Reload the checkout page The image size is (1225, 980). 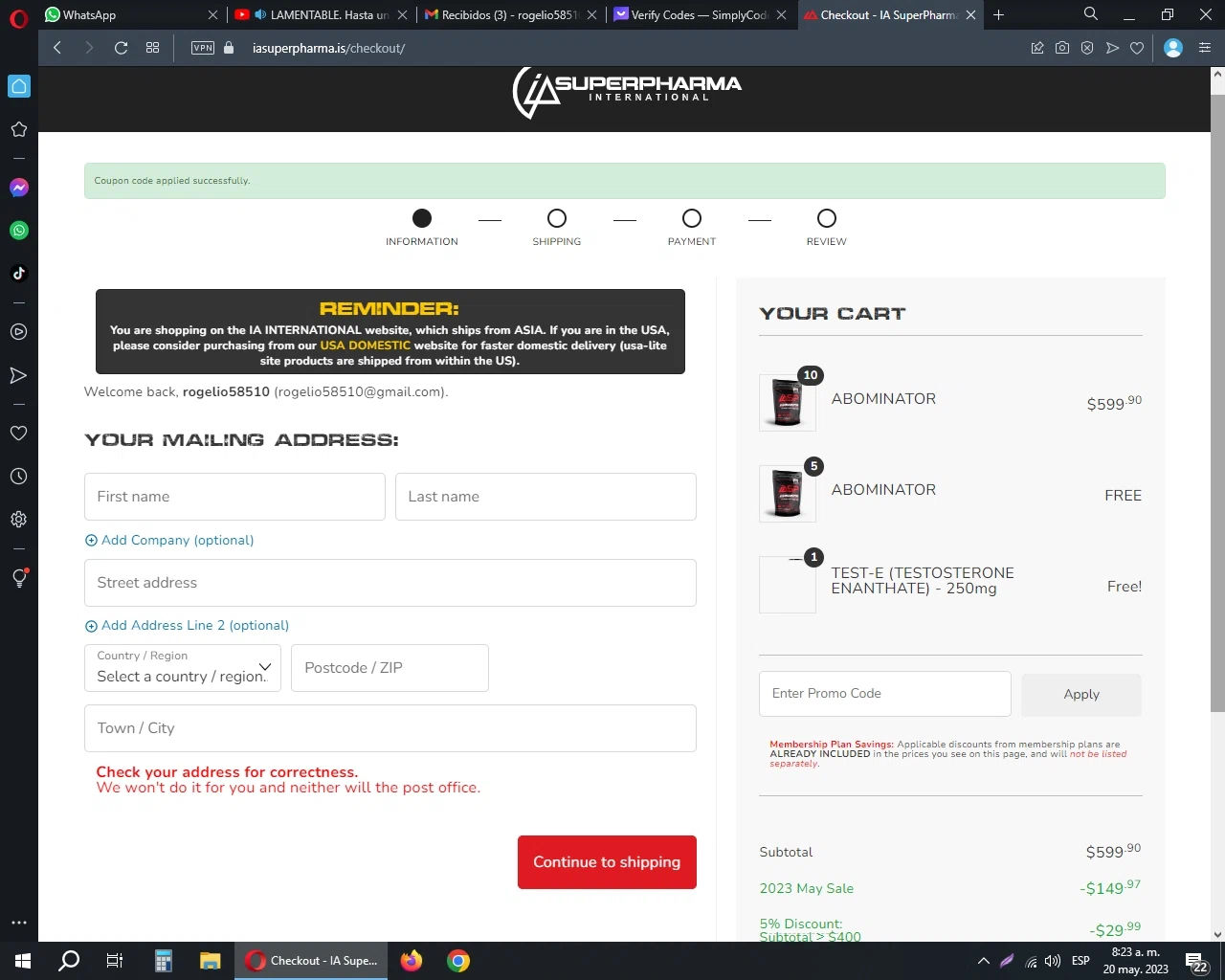click(121, 48)
